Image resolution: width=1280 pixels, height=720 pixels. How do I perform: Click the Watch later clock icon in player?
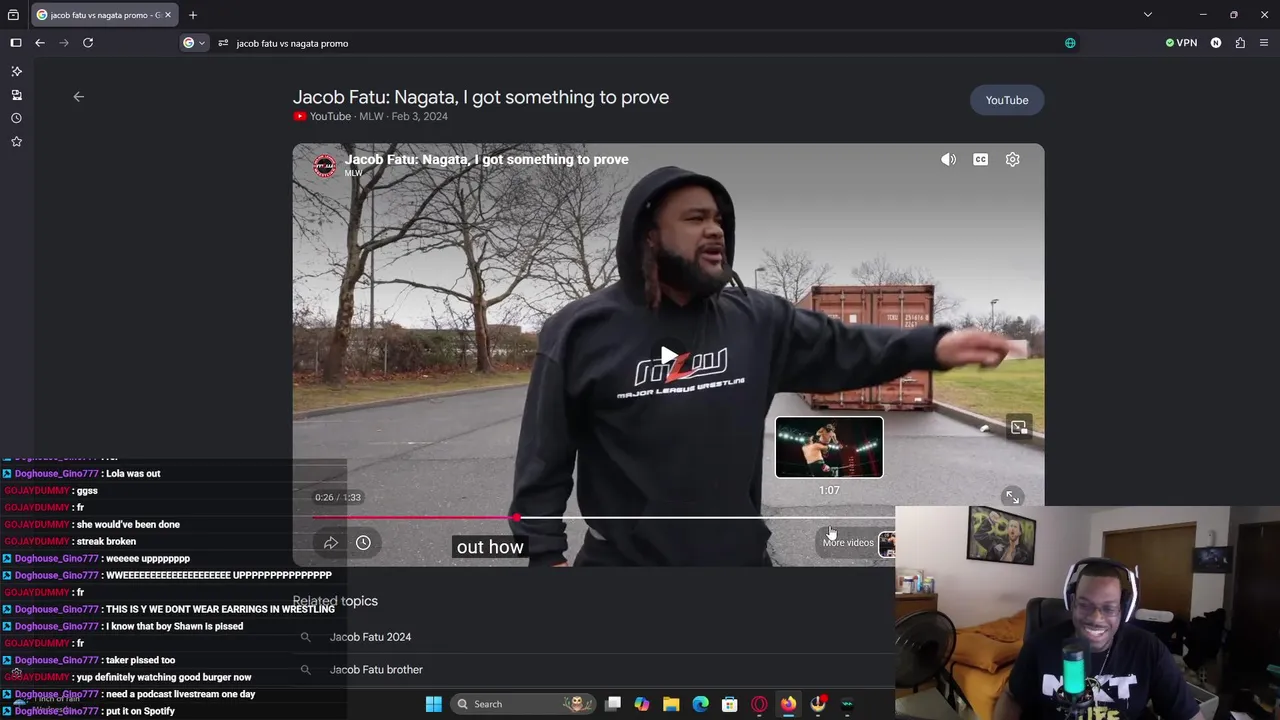click(x=363, y=543)
